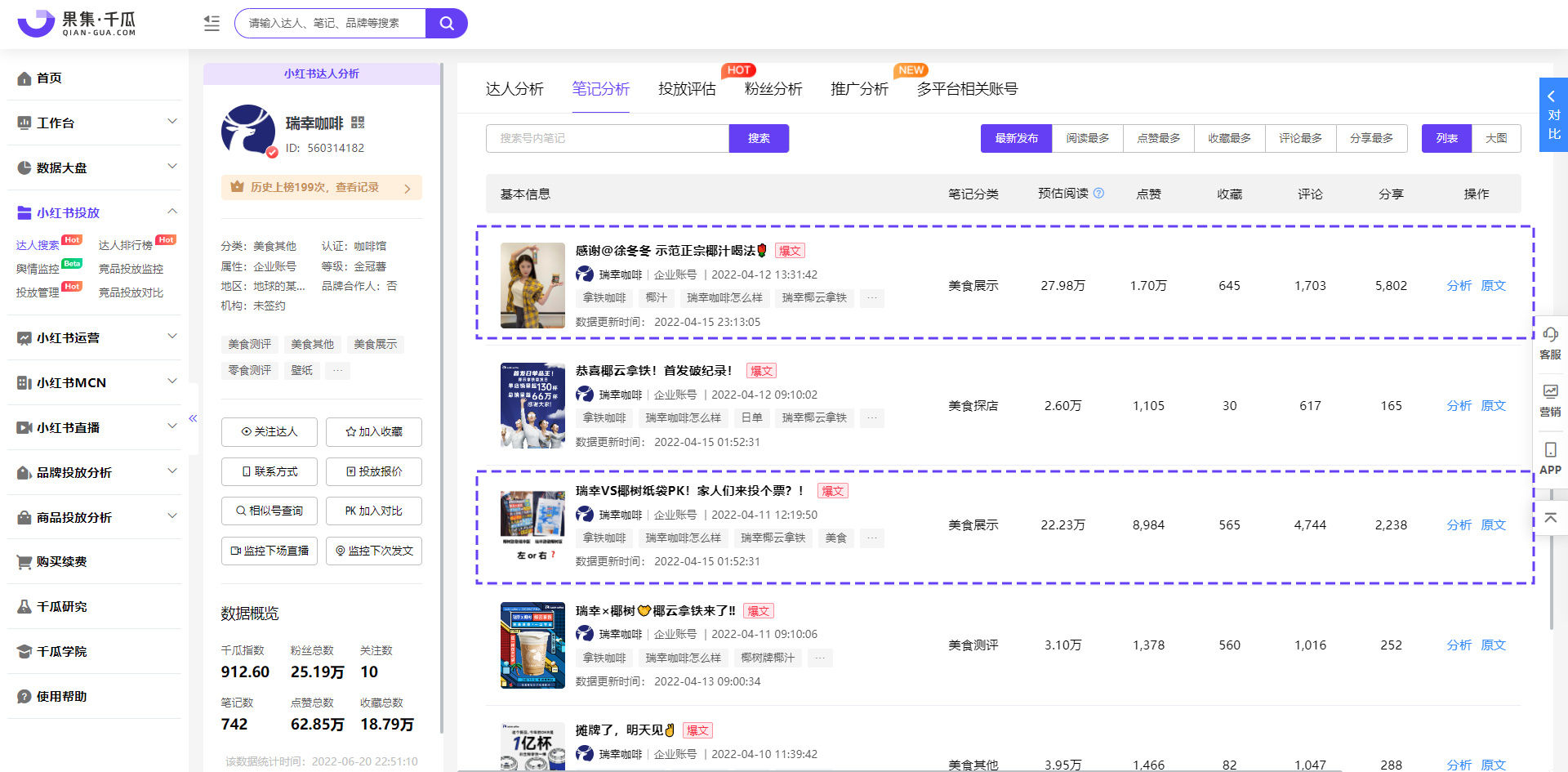Open 原文 link of the first note
This screenshot has width=1568, height=772.
point(1492,286)
